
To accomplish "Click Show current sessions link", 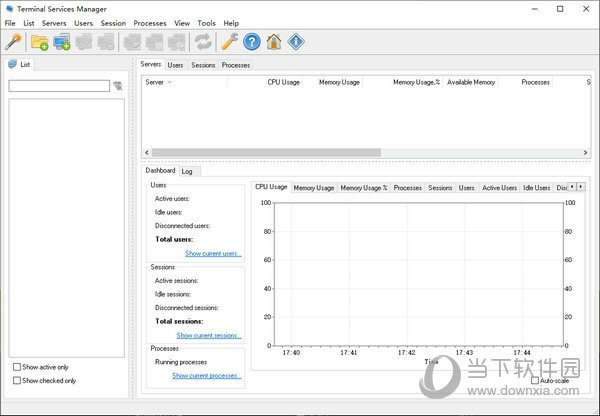I will point(209,335).
